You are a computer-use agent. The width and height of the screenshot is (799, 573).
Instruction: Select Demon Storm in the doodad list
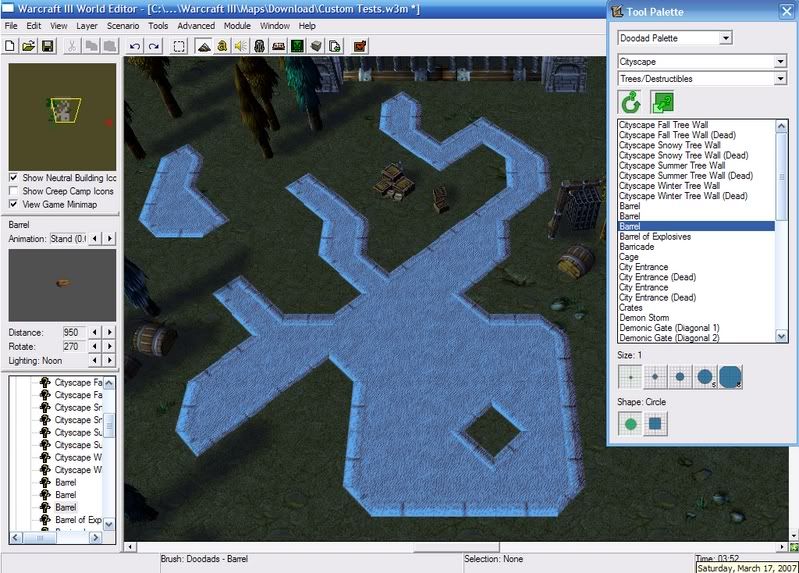644,318
